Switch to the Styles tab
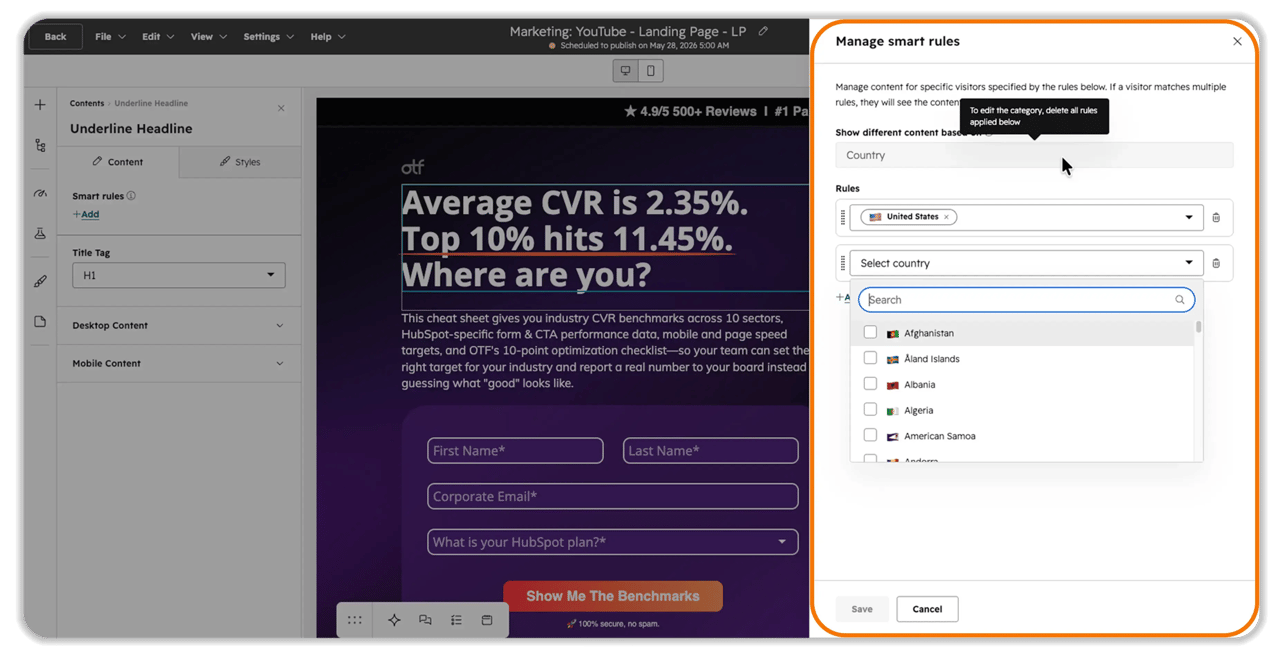Screen dimensions: 1280x665 coord(240,161)
